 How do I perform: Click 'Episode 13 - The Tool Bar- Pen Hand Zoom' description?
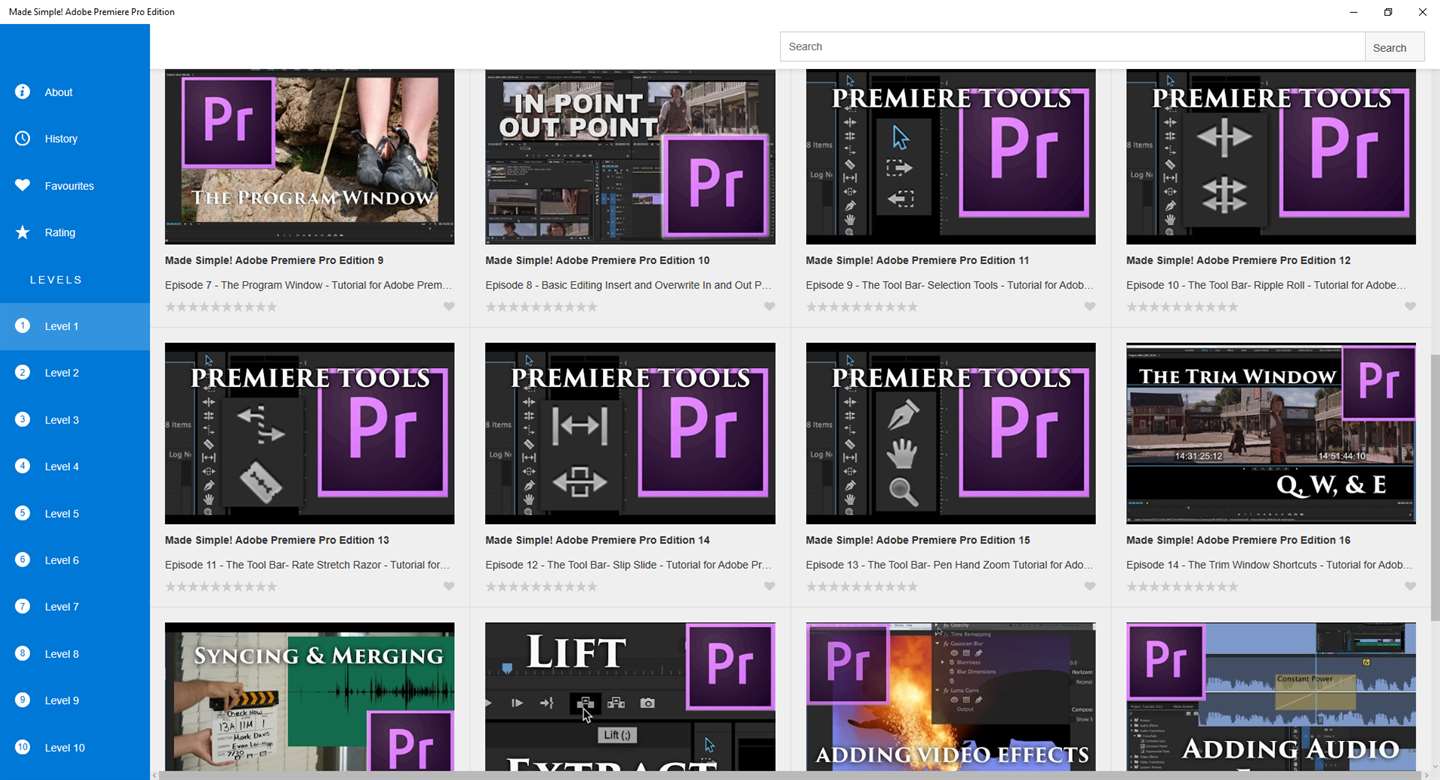[x=949, y=565]
